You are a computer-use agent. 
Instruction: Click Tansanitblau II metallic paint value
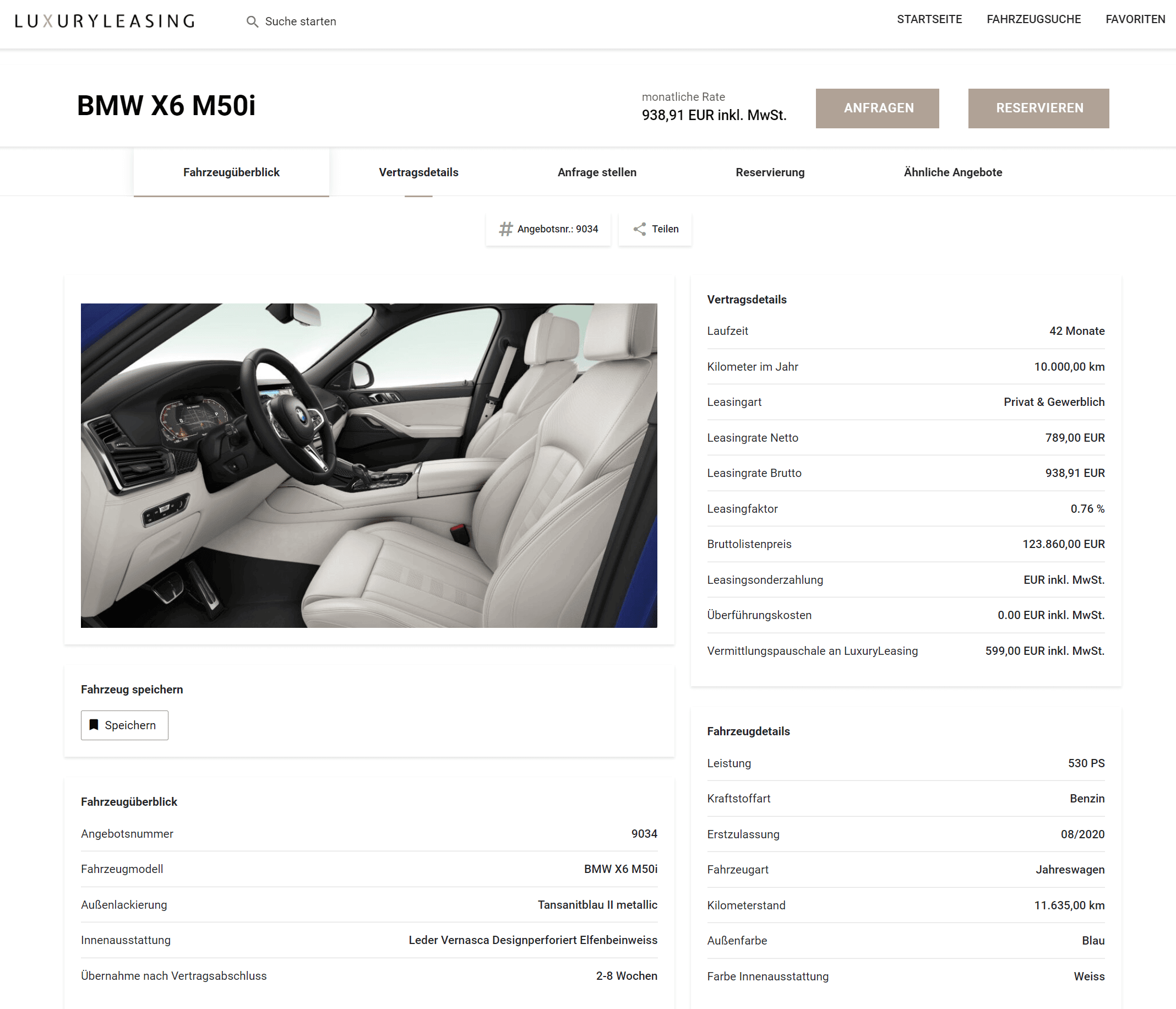point(598,904)
